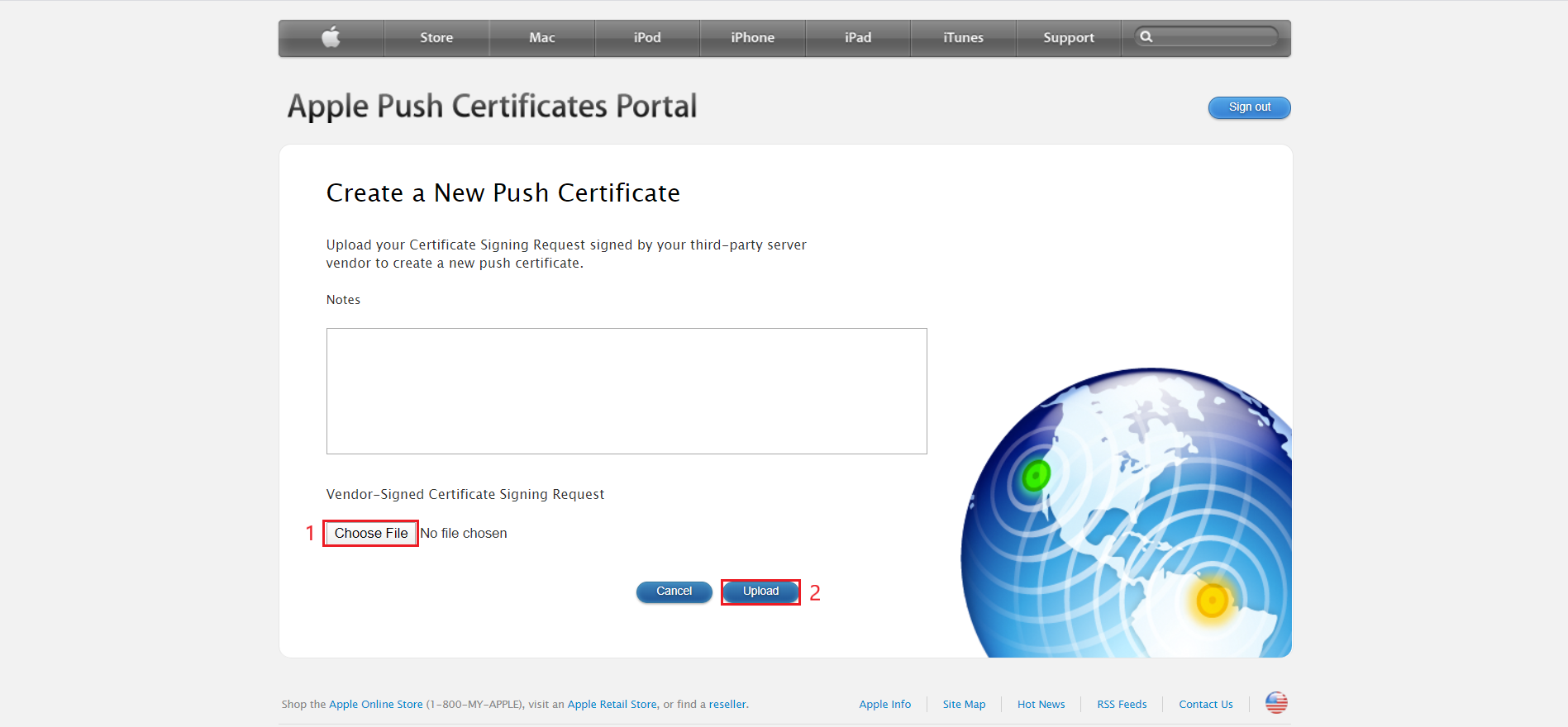Image resolution: width=1568 pixels, height=727 pixels.
Task: Click inside the Notes text area
Action: coord(627,391)
